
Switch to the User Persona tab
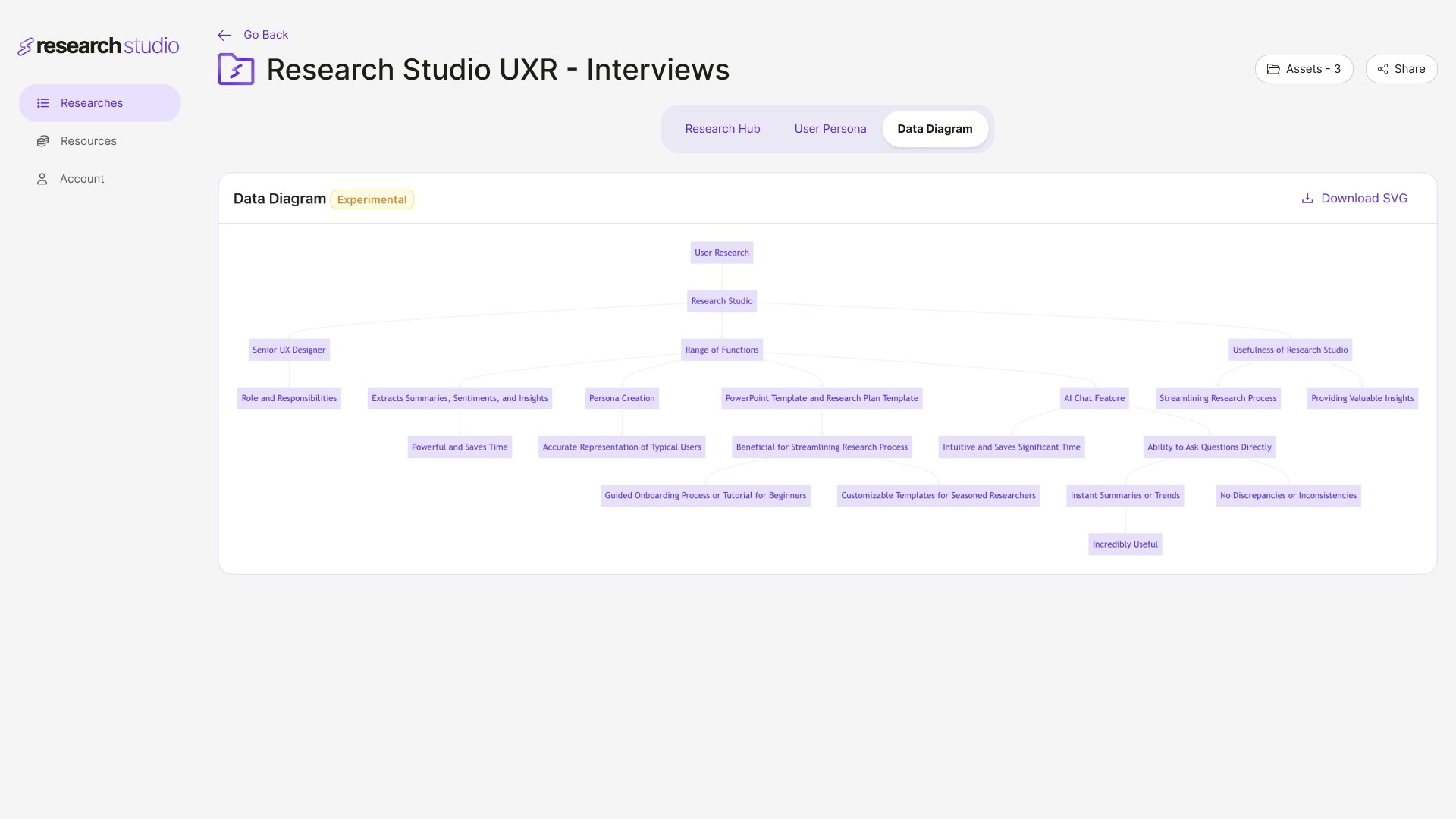pos(830,129)
